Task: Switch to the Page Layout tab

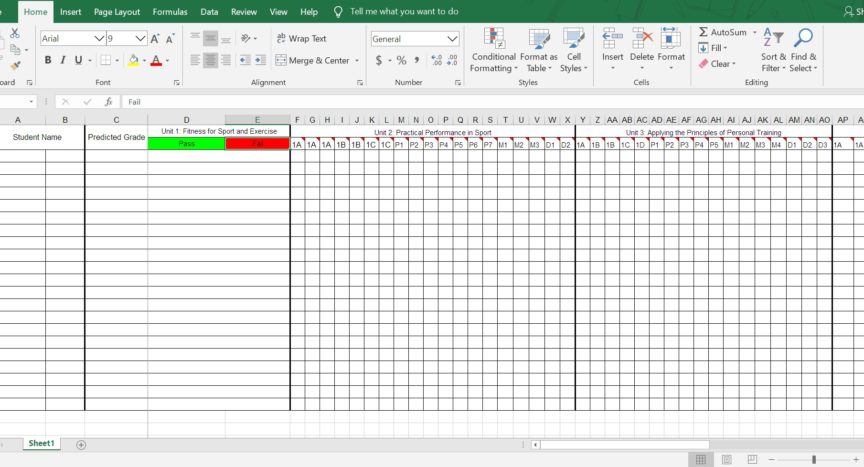Action: (x=117, y=12)
